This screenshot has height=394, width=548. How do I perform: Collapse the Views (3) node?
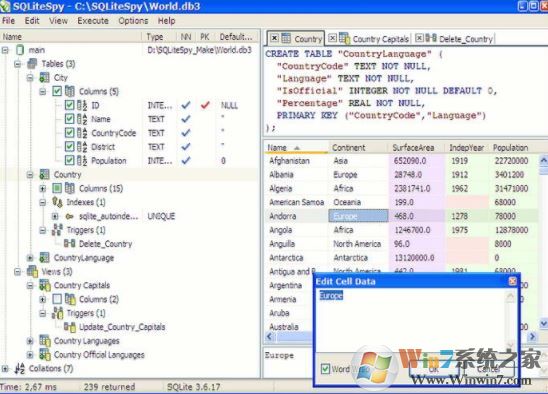[17, 272]
